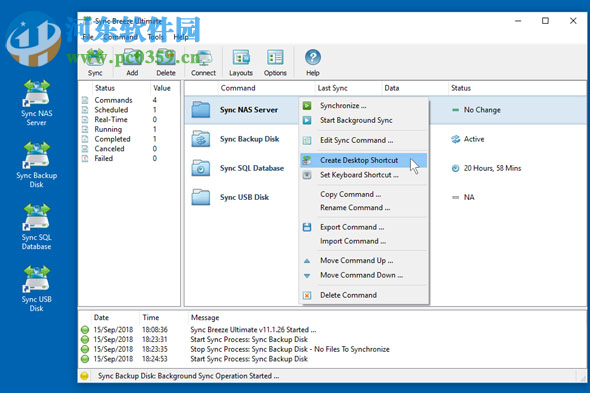The width and height of the screenshot is (590, 393).
Task: Click the red Delete Command icon
Action: (307, 295)
